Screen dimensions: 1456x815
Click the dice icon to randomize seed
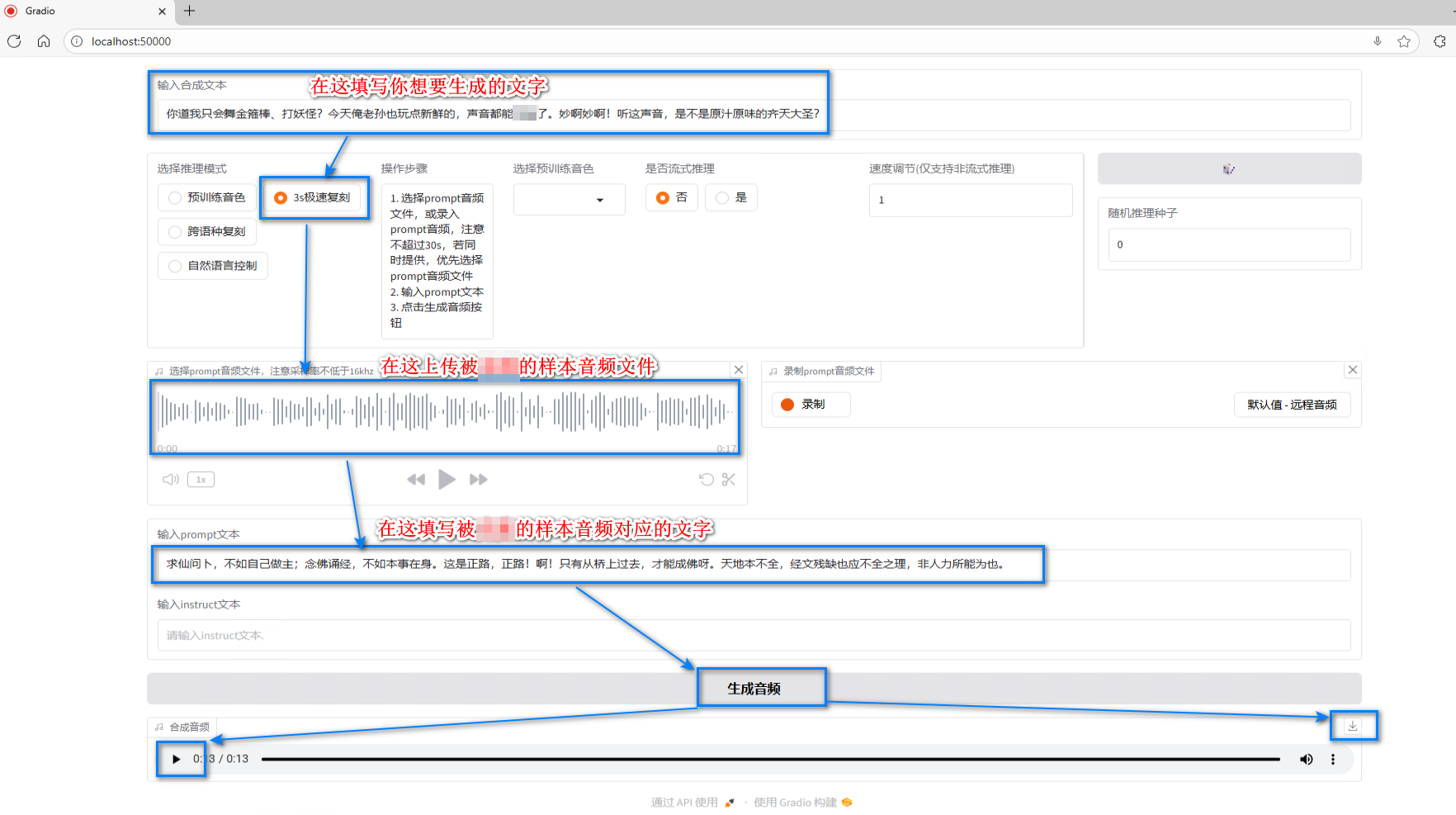coord(1229,168)
